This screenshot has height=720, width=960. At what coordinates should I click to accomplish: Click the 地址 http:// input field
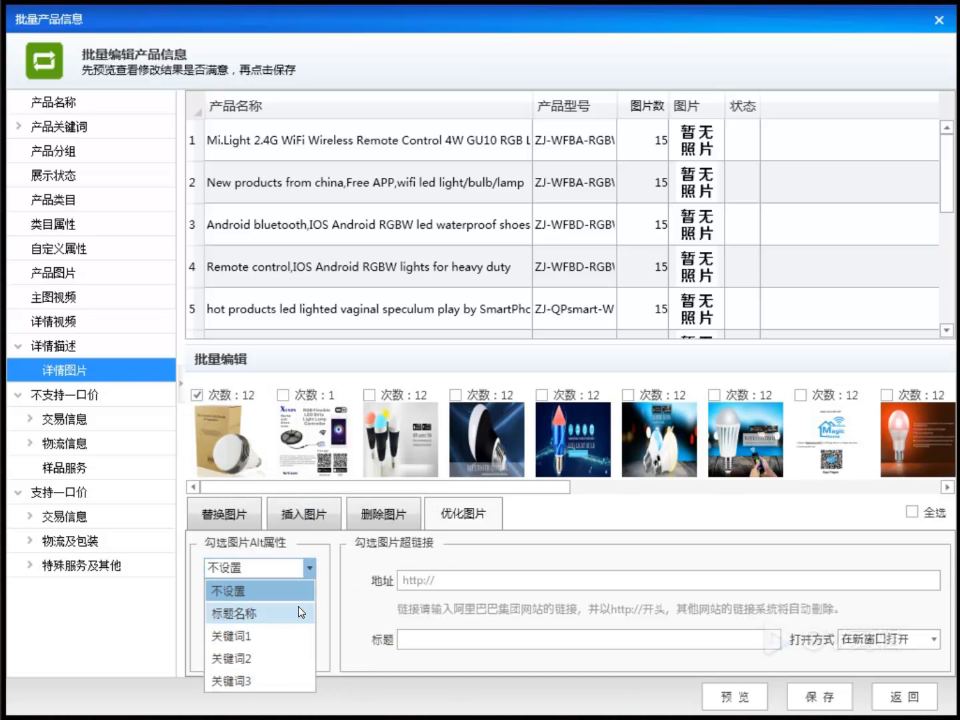tap(669, 580)
